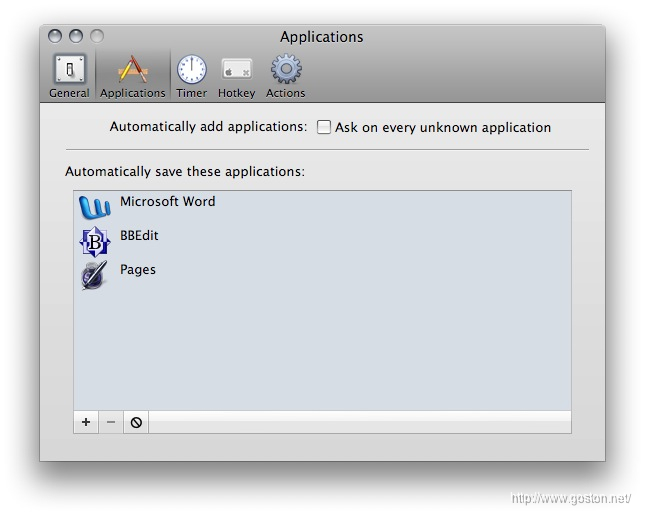Click empty space in the applications list
Viewport: 645px width, 516px height.
tap(320, 350)
